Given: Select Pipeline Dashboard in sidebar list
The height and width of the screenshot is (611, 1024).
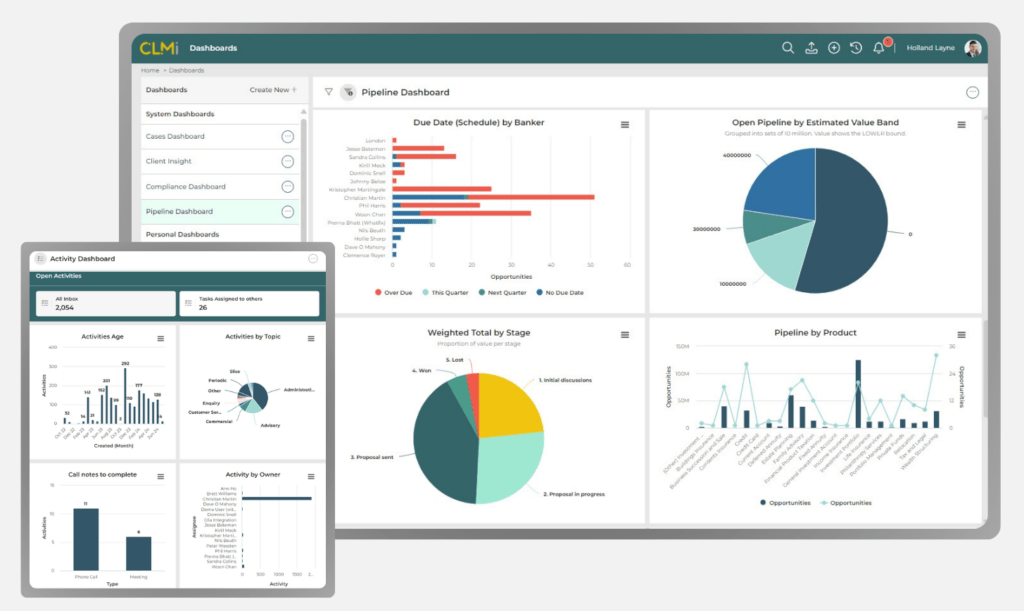Looking at the screenshot, I should pos(179,212).
